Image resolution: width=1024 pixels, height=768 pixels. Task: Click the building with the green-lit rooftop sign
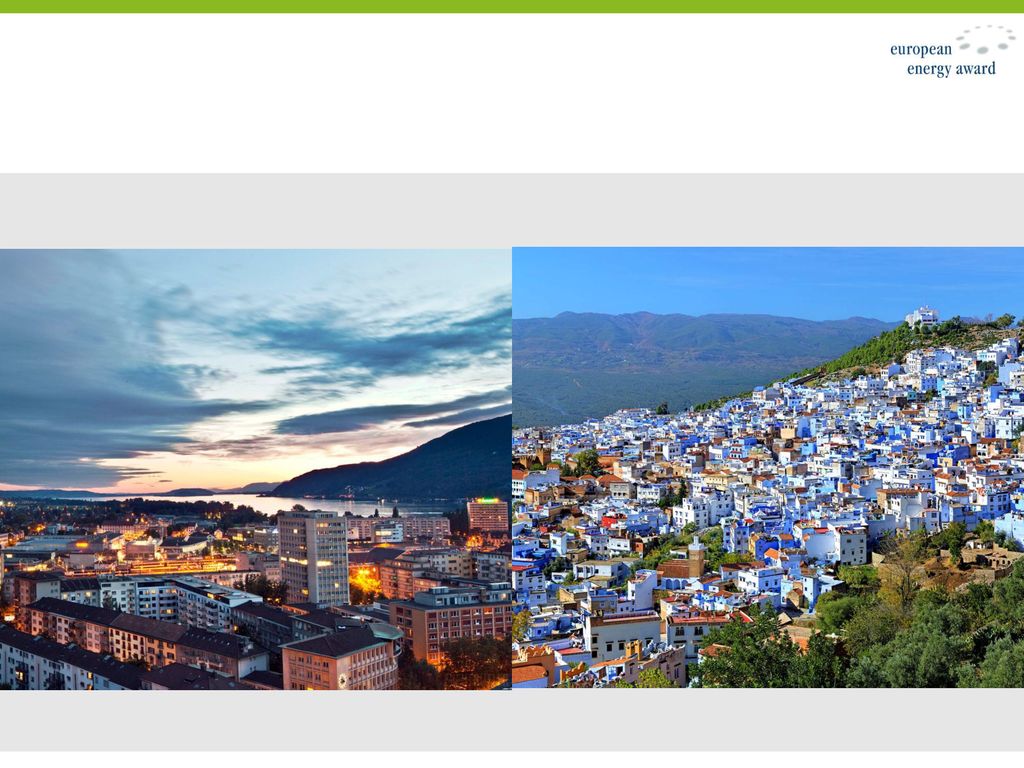tap(488, 515)
